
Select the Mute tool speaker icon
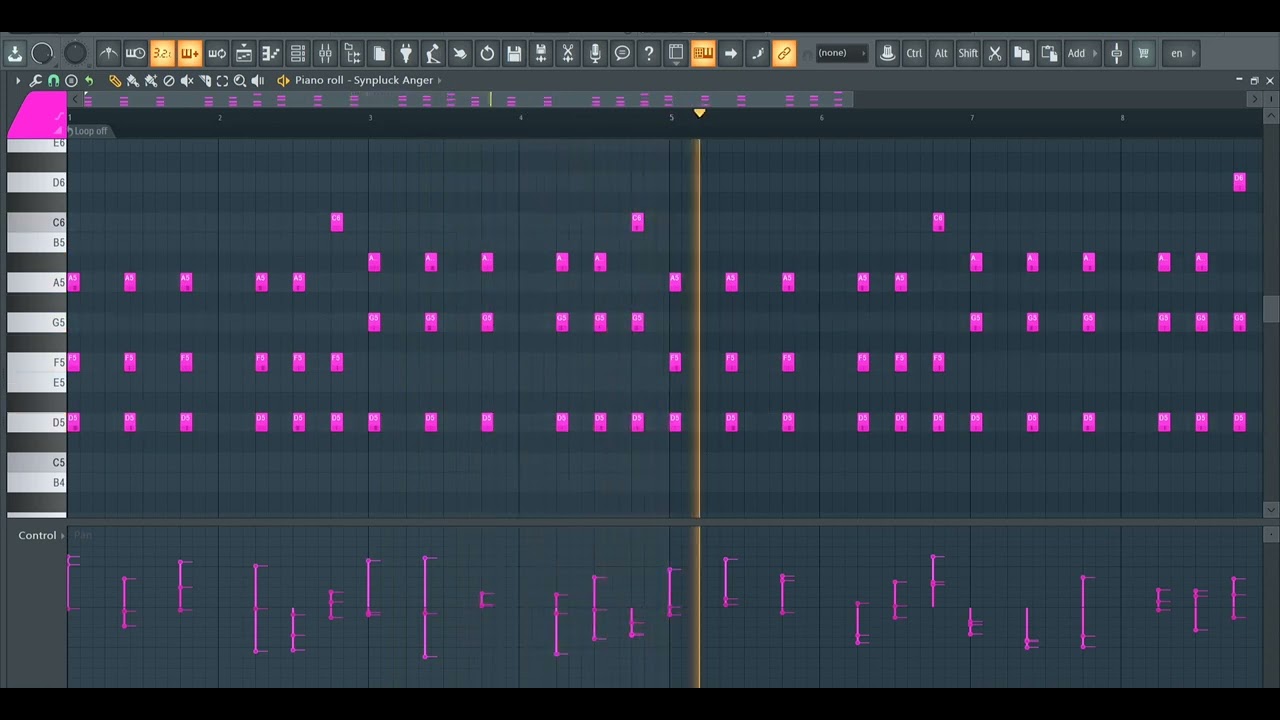pyautogui.click(x=187, y=80)
